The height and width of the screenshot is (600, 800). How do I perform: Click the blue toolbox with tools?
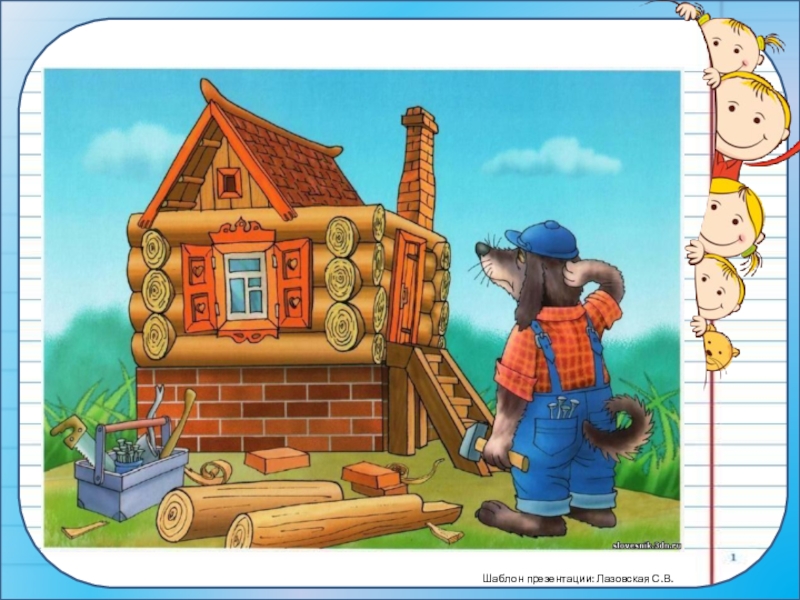tap(126, 455)
